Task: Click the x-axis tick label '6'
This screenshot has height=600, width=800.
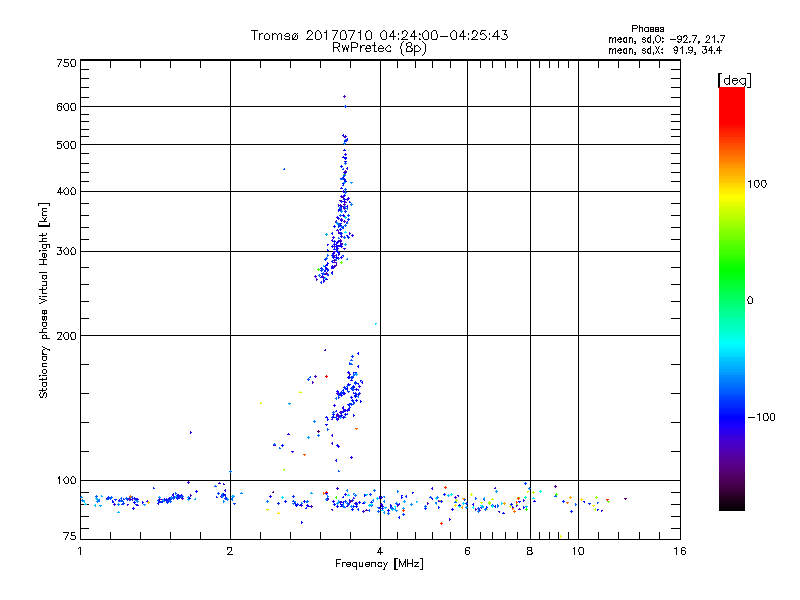Action: point(467,551)
